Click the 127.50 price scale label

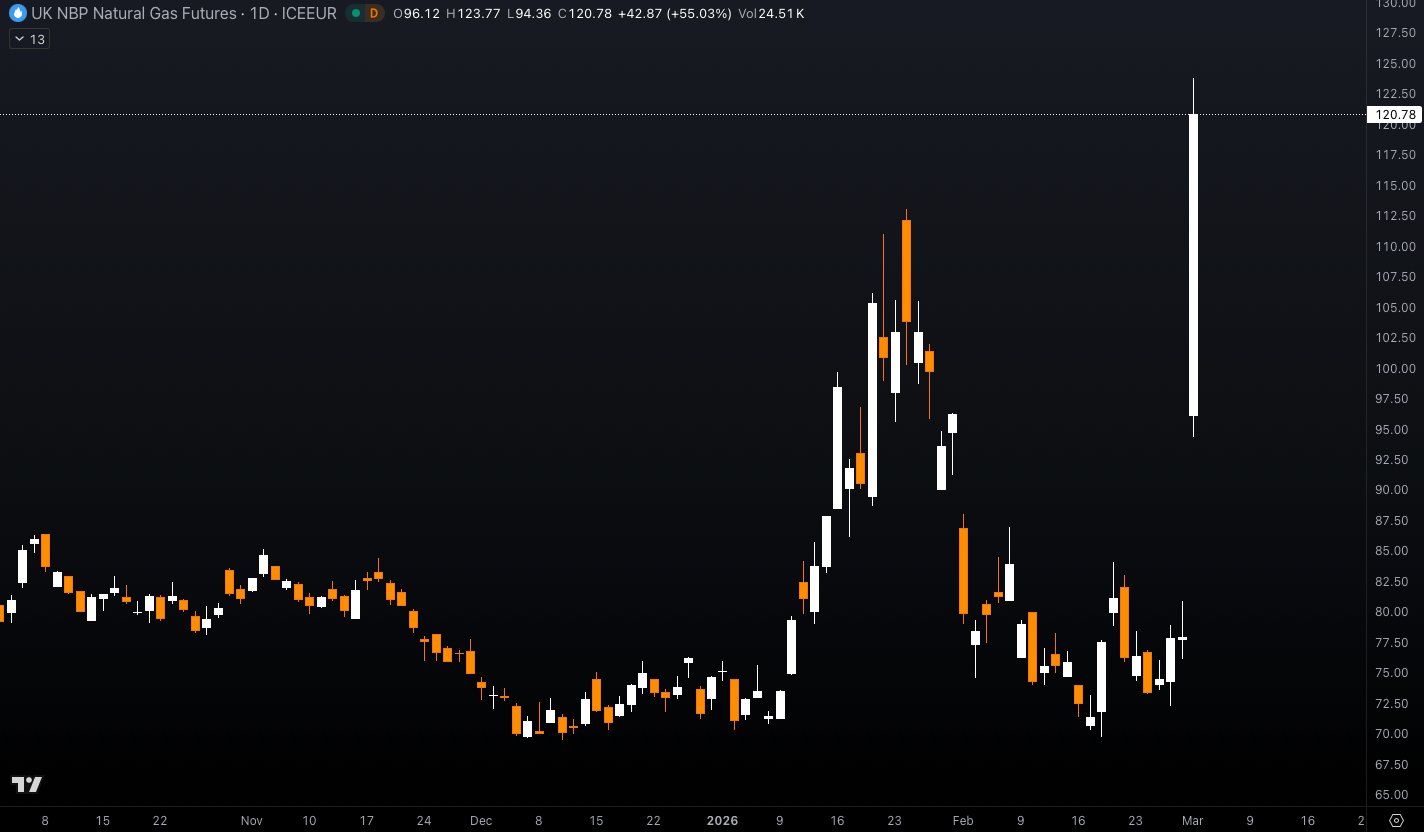1395,33
